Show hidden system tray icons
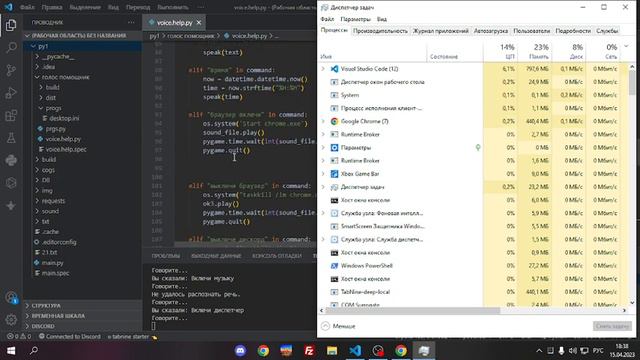 pos(539,351)
